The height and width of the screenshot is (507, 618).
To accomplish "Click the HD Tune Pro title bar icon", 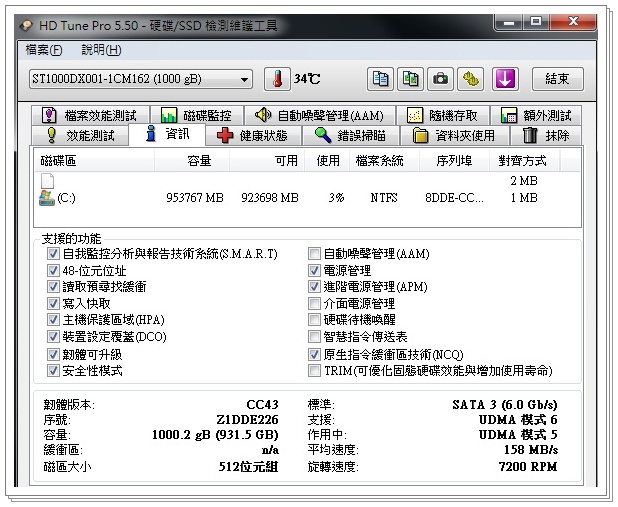I will coord(26,26).
